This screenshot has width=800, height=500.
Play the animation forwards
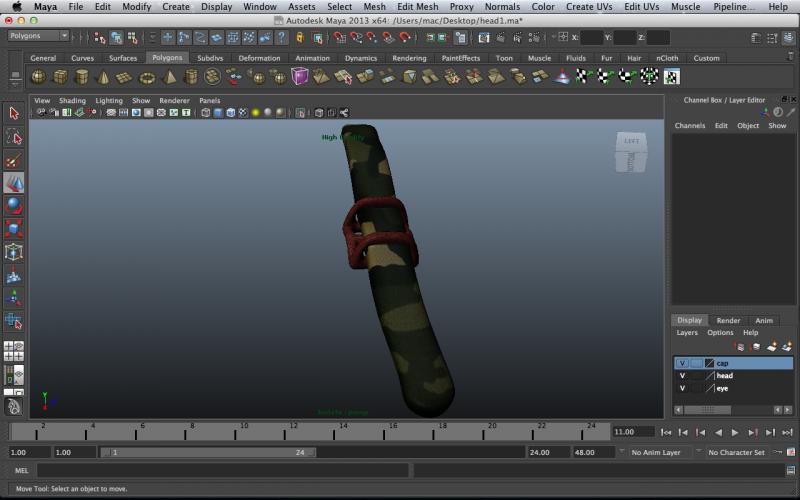coord(735,432)
